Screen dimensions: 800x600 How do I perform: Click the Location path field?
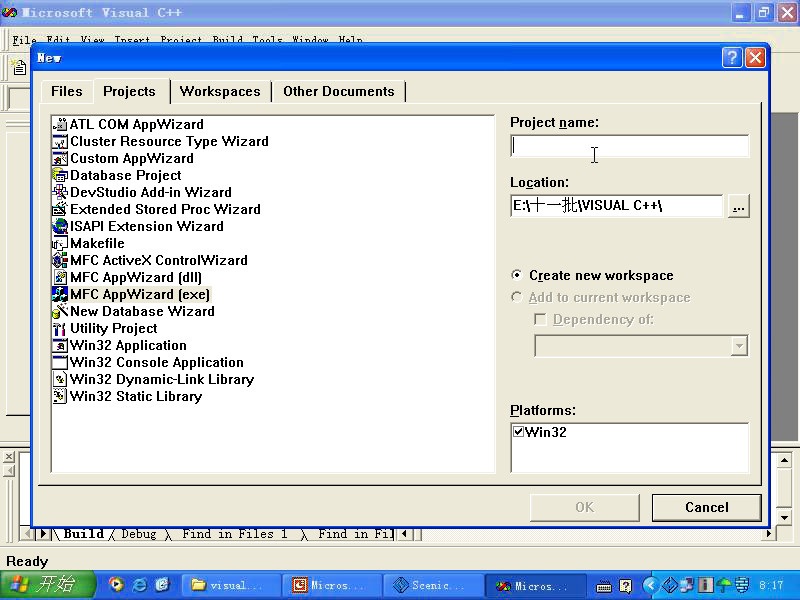point(616,206)
